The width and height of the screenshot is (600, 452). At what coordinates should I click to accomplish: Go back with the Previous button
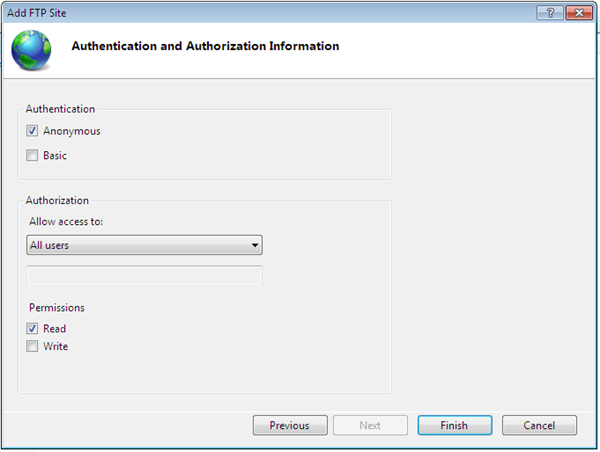pos(289,425)
